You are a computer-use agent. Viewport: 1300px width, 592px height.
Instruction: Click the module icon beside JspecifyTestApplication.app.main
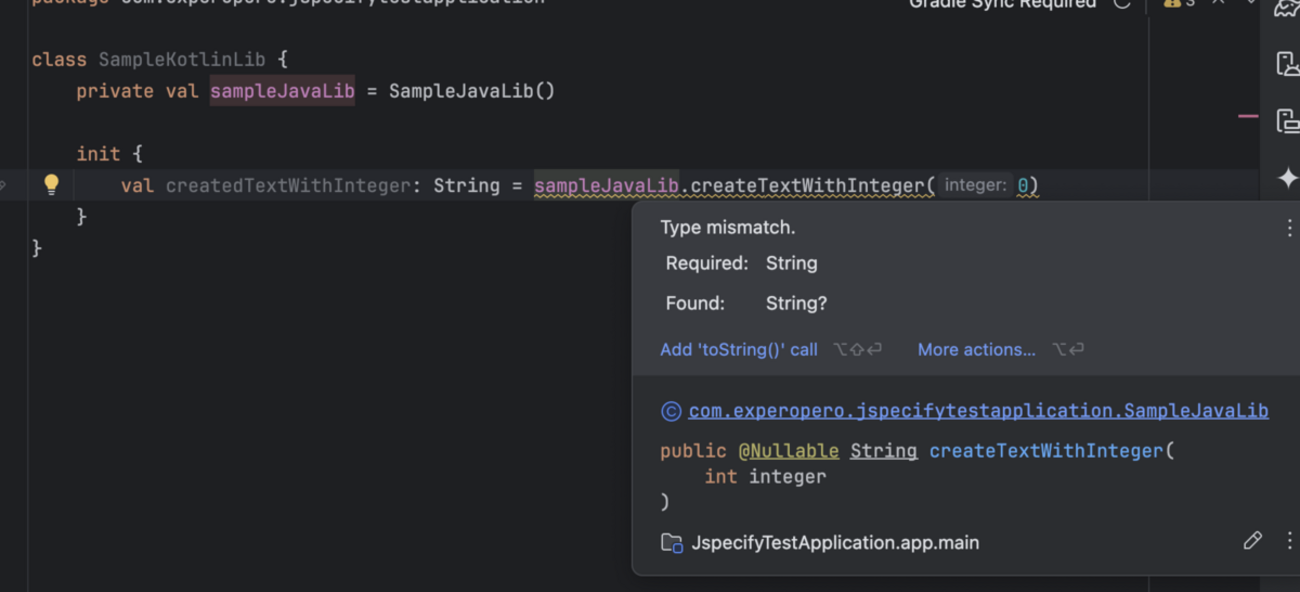(x=671, y=542)
